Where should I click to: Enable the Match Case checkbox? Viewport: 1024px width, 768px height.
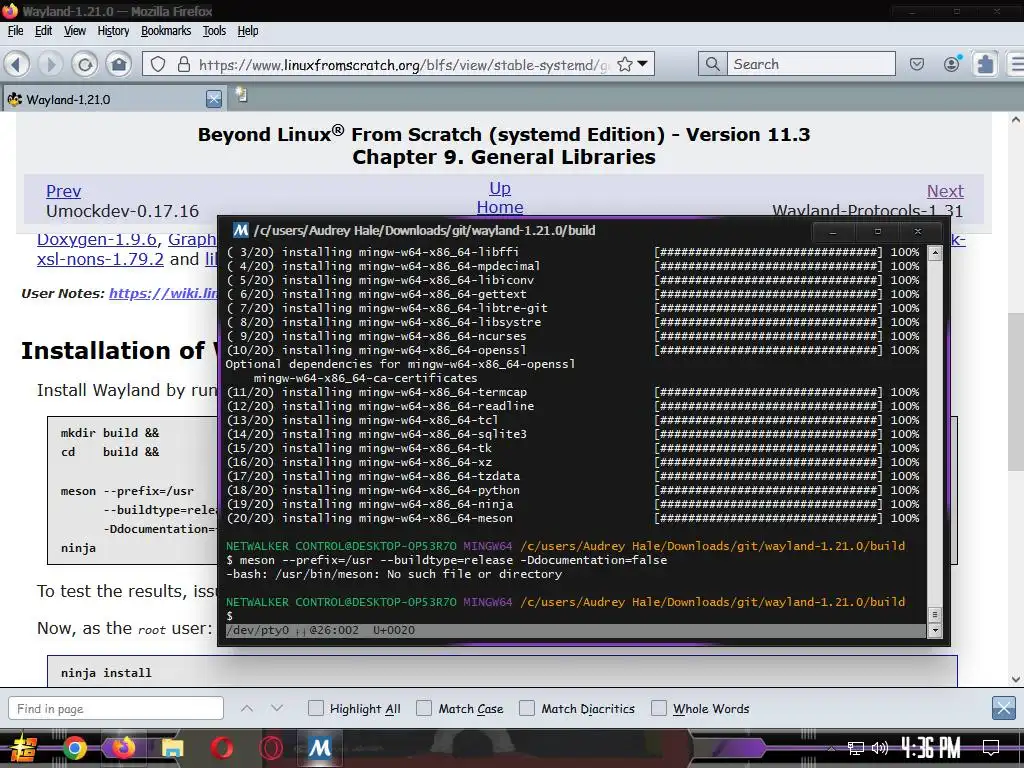tap(424, 708)
